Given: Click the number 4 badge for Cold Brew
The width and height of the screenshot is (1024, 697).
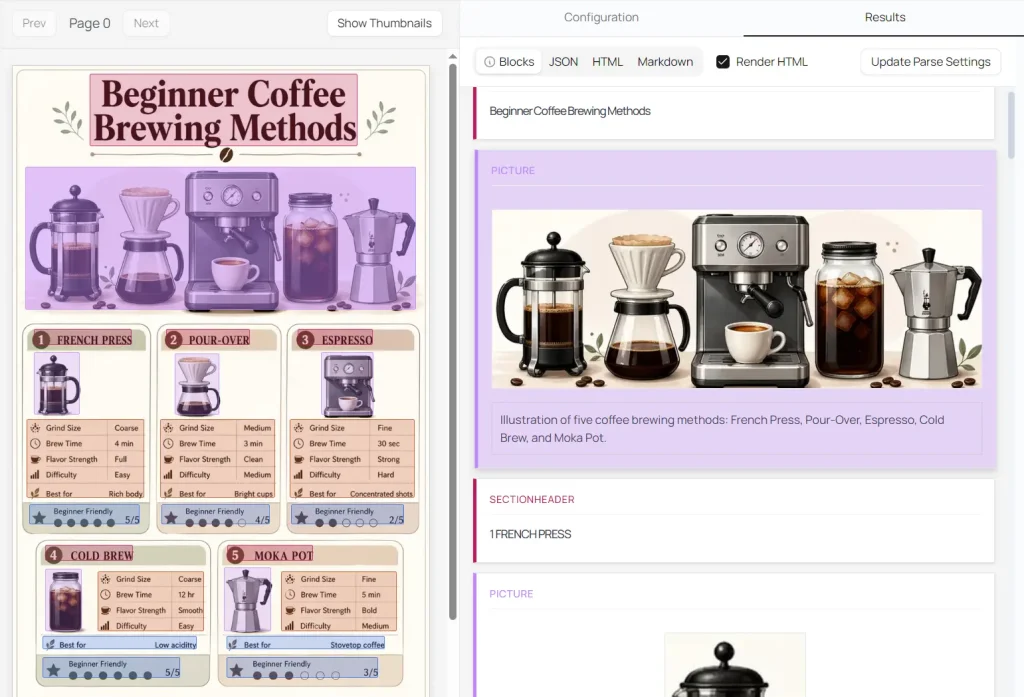Looking at the screenshot, I should point(53,555).
